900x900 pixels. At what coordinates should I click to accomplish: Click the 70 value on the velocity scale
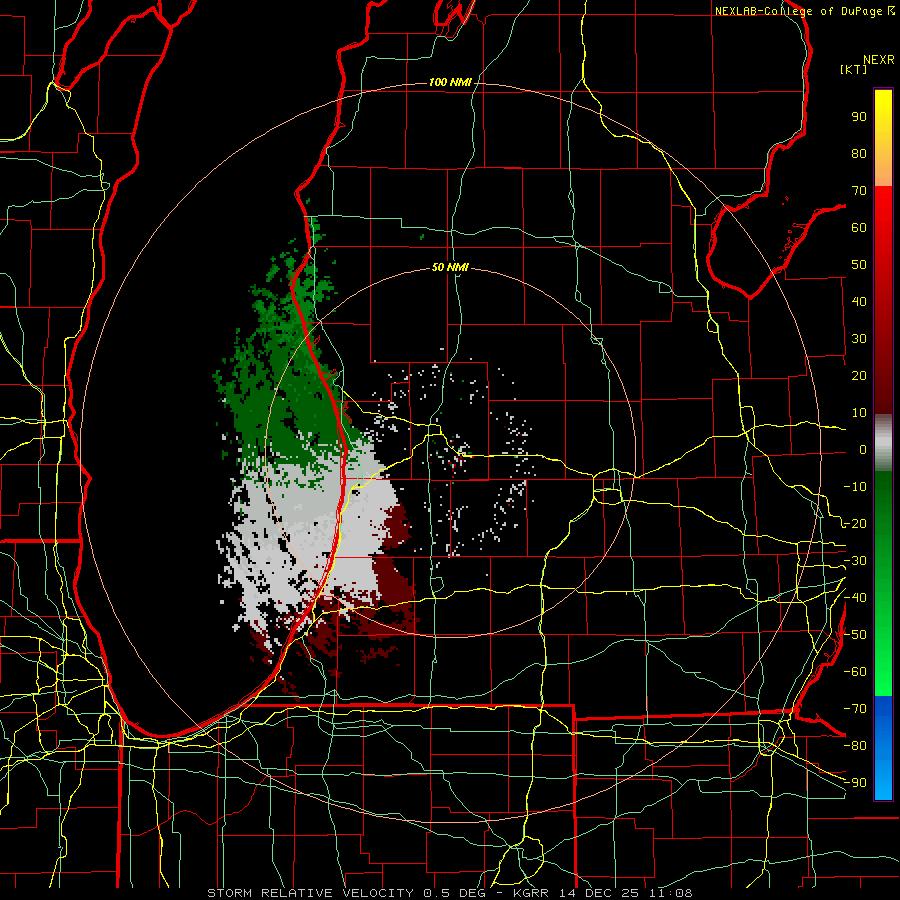[859, 191]
